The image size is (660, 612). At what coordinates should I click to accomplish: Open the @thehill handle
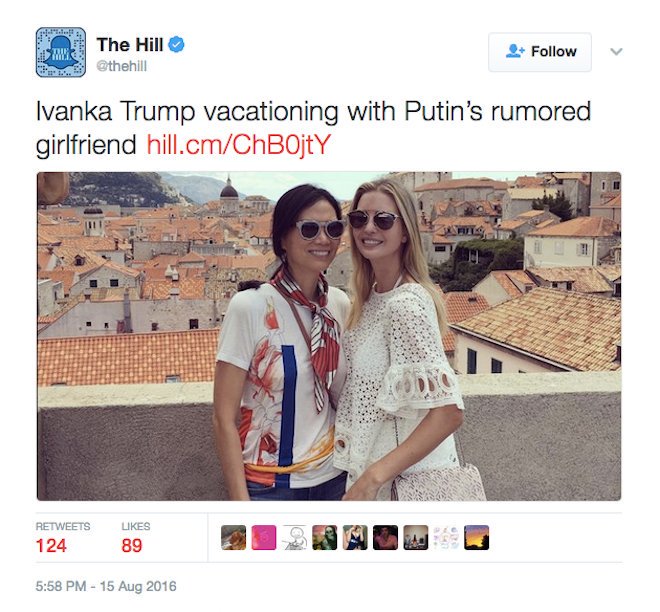(x=122, y=66)
